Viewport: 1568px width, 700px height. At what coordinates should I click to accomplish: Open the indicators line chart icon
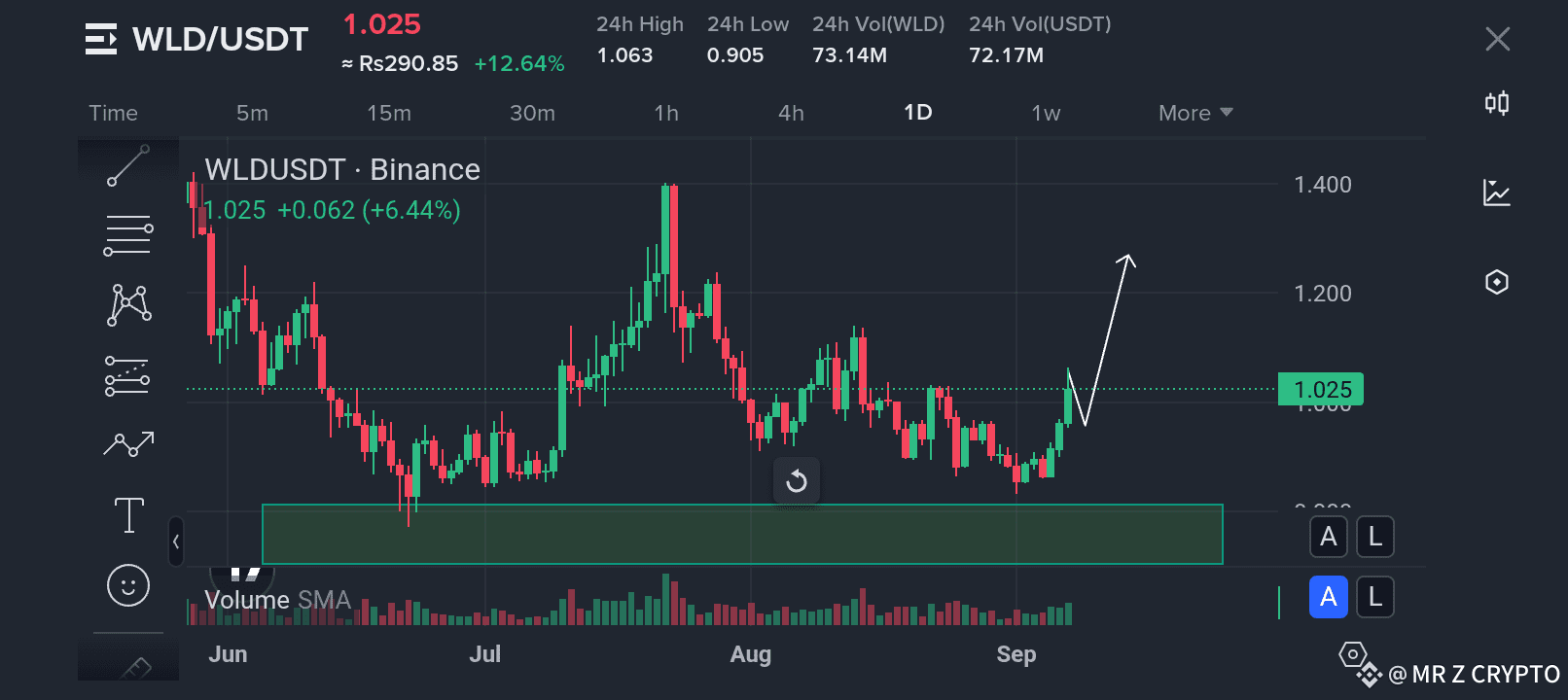[1497, 192]
